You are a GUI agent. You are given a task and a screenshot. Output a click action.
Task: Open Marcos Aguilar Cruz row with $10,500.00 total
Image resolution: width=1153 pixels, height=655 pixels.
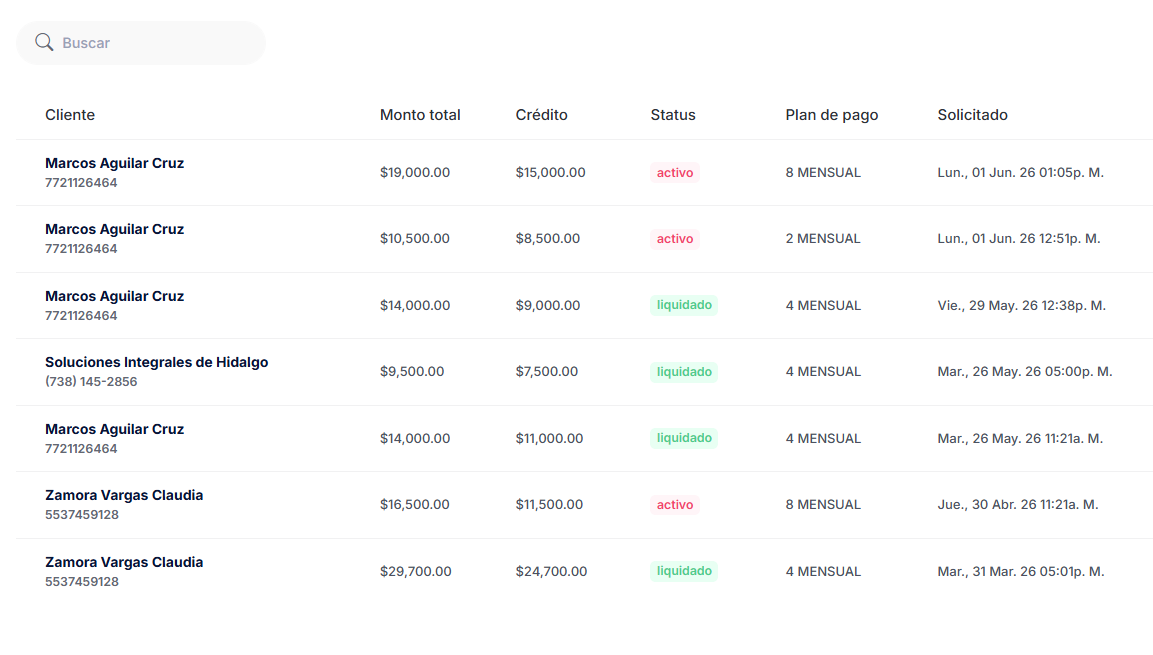pyautogui.click(x=585, y=239)
